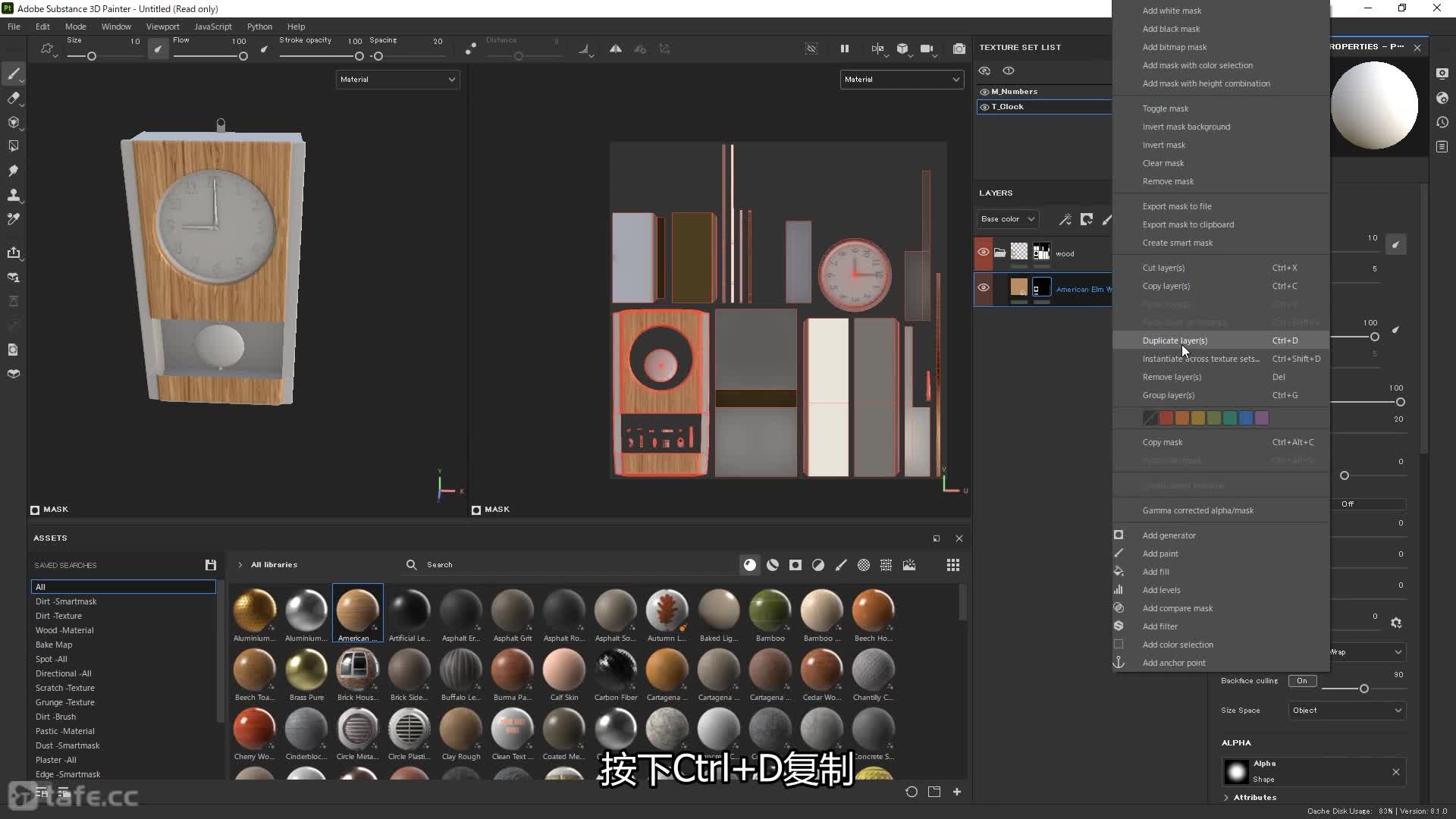Filter assets by alphas icon
Image resolution: width=1456 pixels, height=819 pixels.
coord(864,565)
